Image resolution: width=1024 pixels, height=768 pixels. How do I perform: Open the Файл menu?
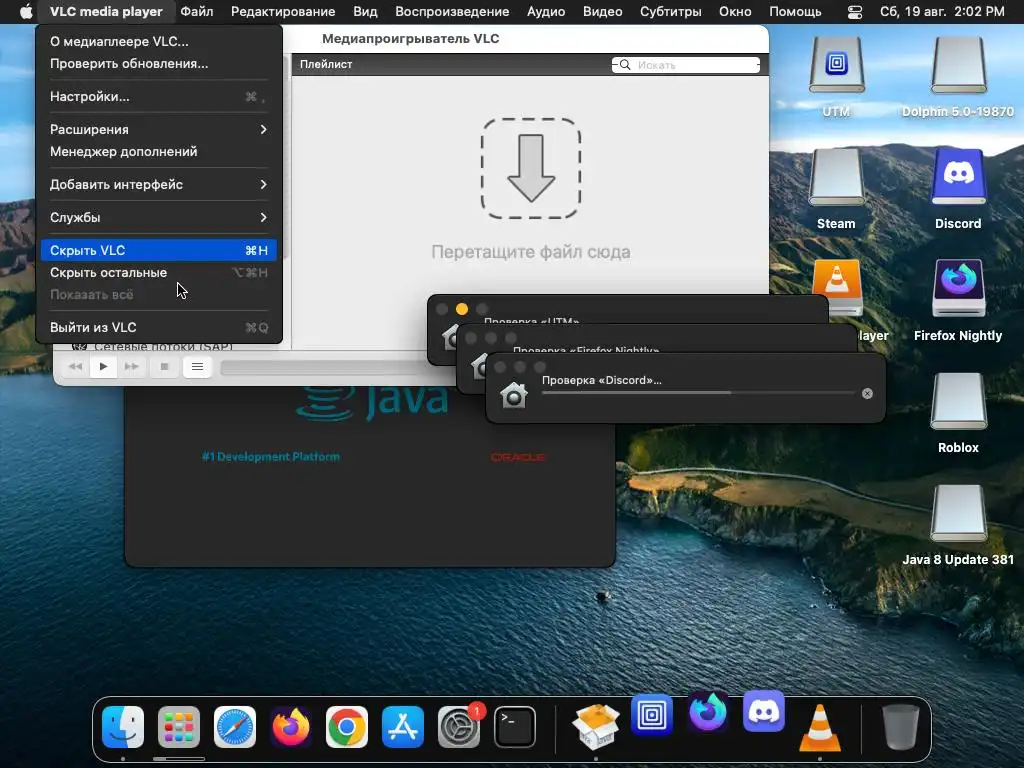pos(197,11)
